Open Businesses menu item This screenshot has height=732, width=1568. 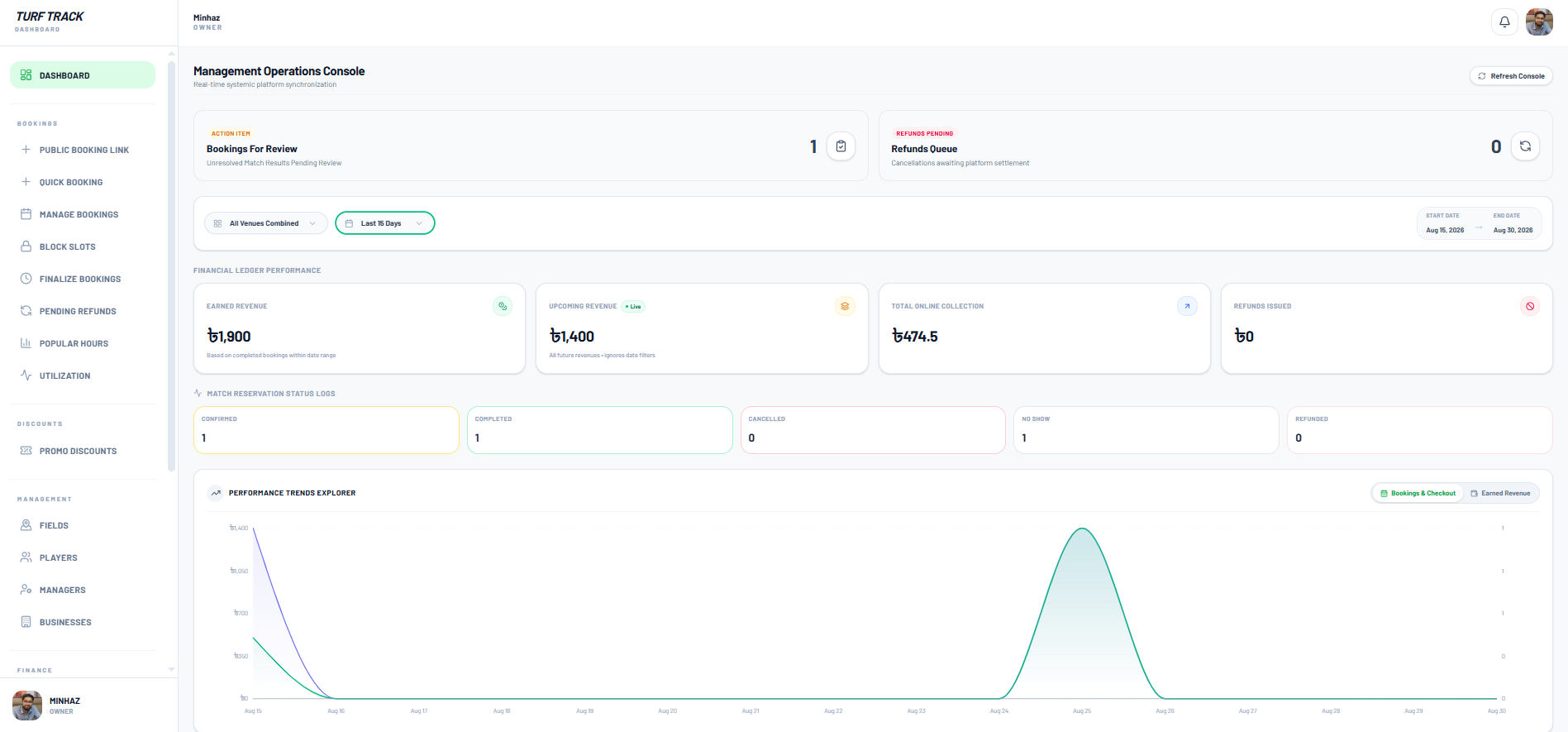pyautogui.click(x=83, y=622)
